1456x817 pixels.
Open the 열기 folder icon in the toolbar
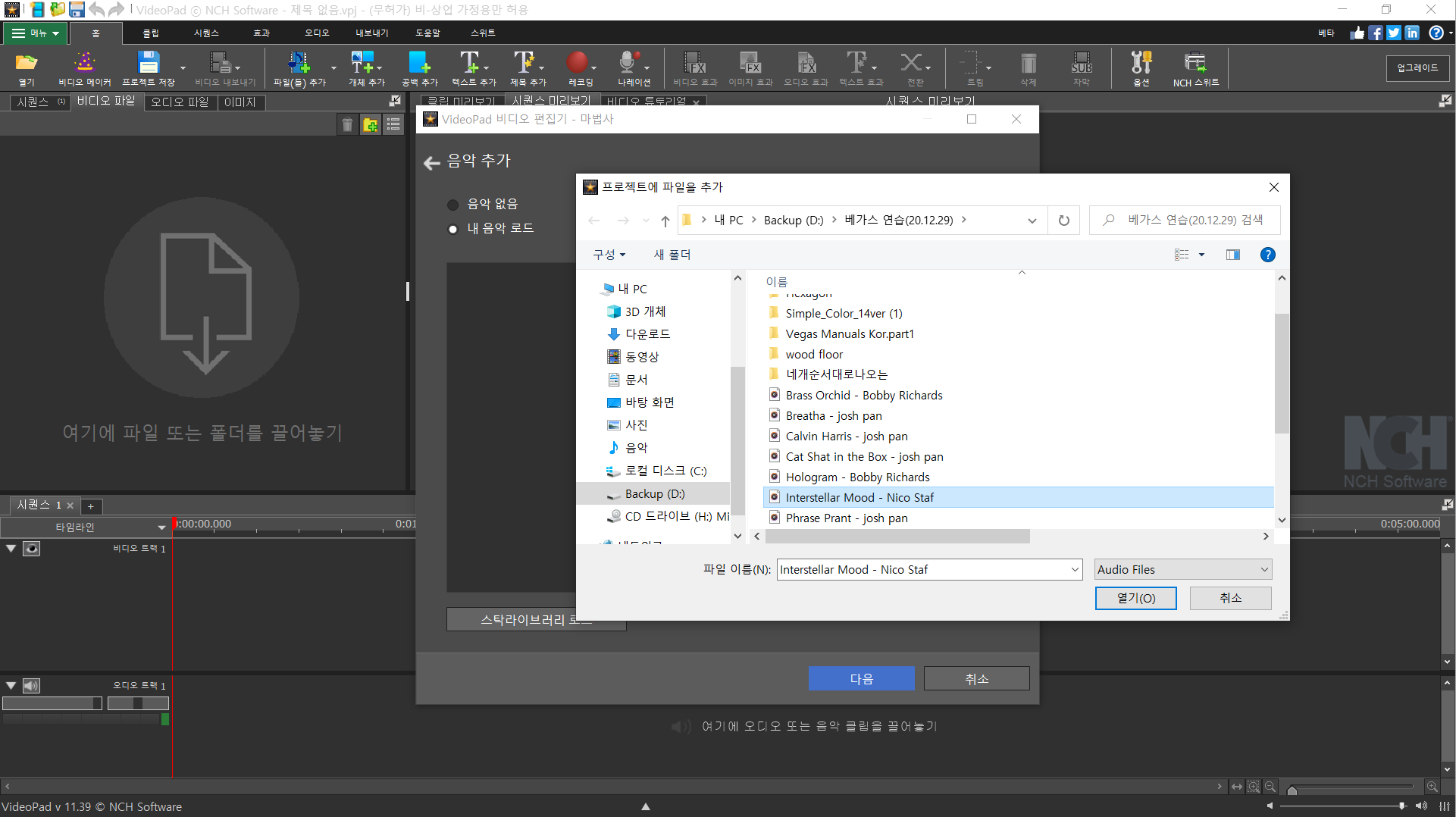pos(26,63)
